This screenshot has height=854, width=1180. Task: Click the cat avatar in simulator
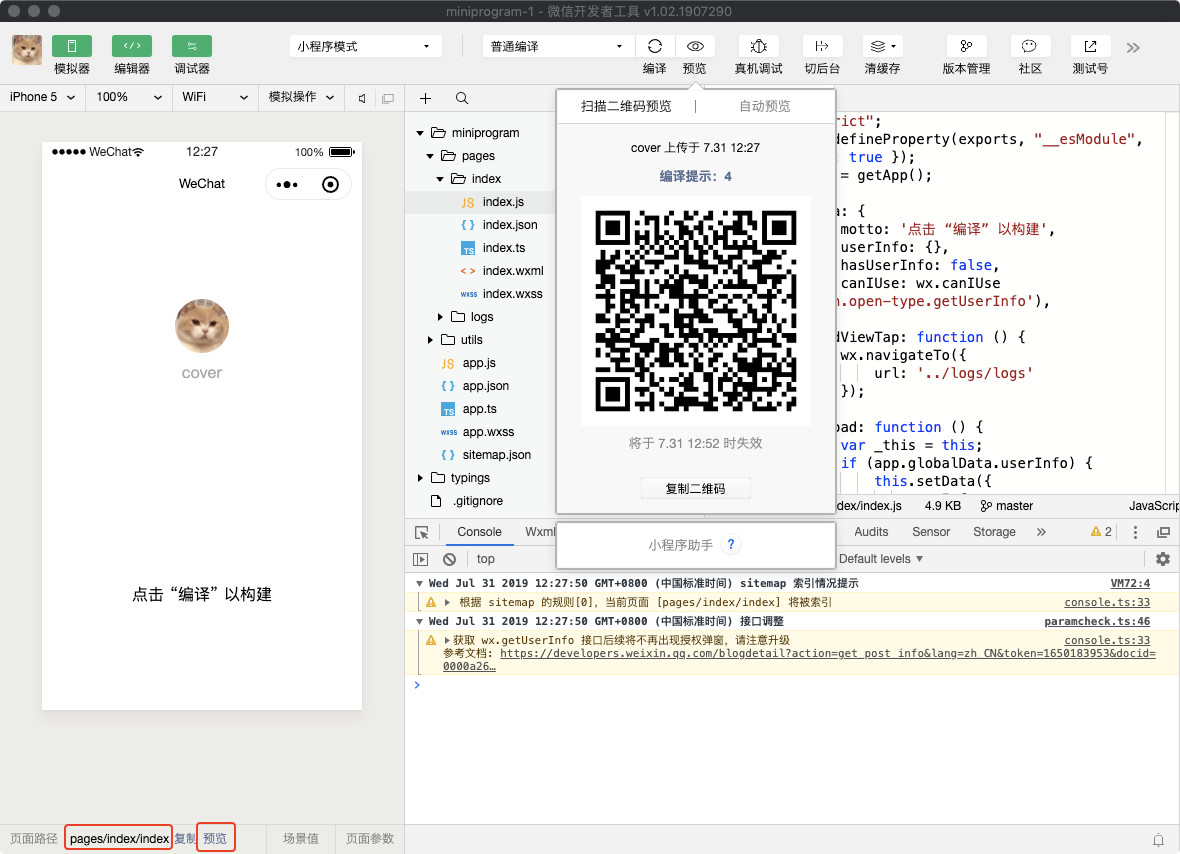pyautogui.click(x=202, y=326)
